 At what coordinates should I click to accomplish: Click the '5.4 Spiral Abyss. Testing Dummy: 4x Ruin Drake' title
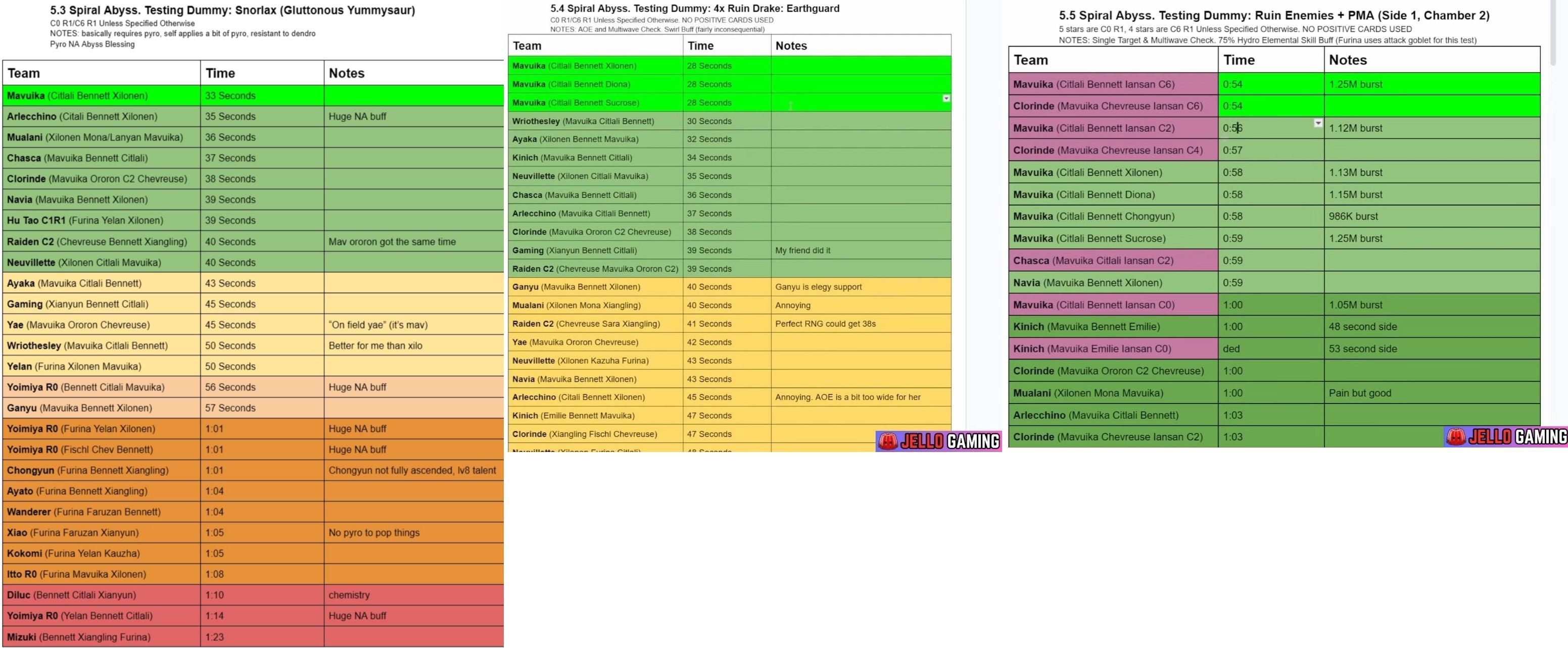tap(694, 9)
